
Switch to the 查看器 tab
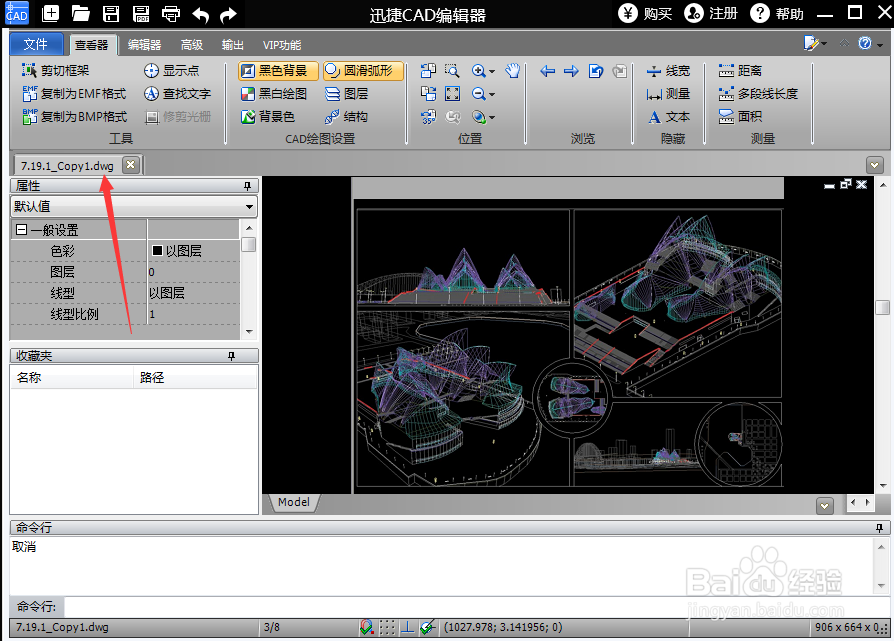click(x=92, y=44)
